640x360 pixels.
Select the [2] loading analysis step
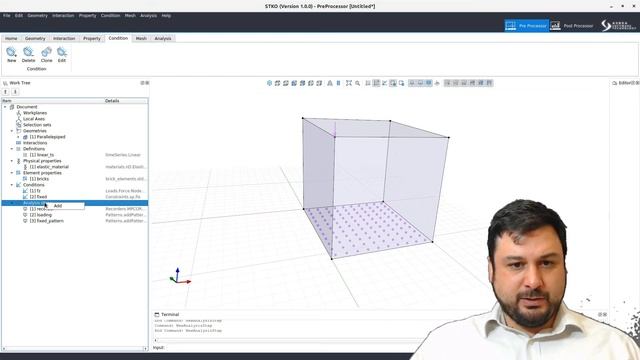click(40, 215)
